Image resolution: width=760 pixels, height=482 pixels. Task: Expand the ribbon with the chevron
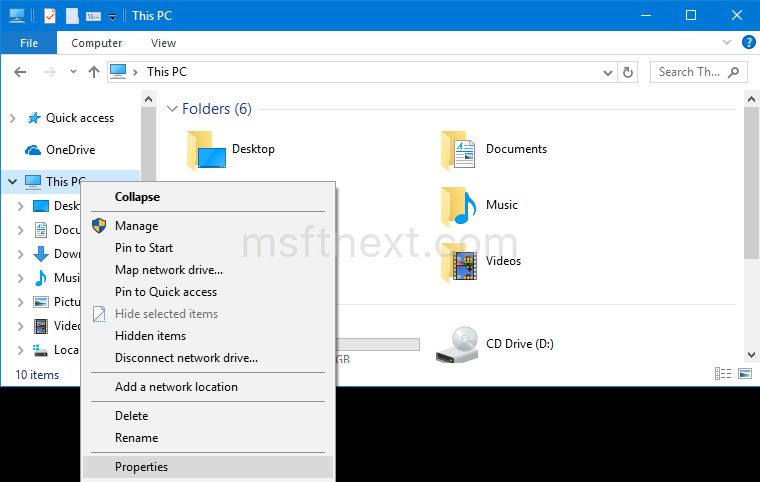click(727, 42)
